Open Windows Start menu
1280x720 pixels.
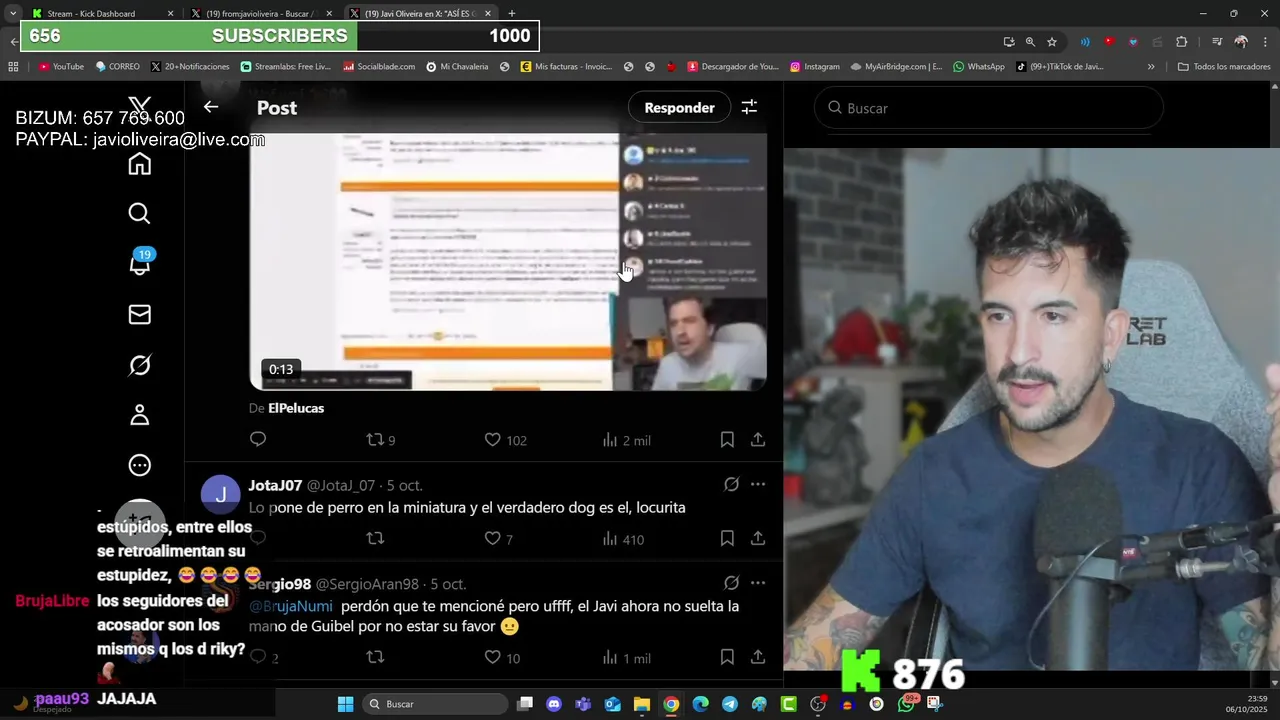345,704
